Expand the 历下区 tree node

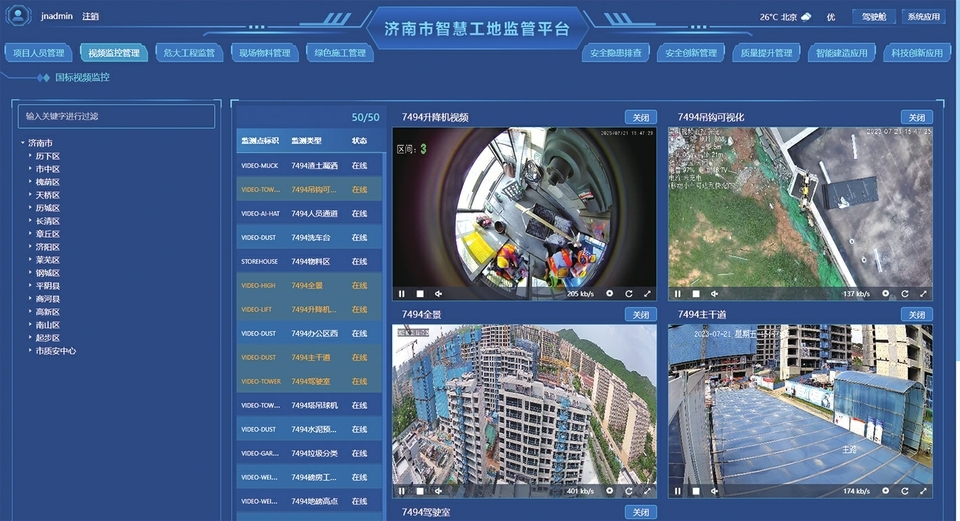[x=30, y=156]
